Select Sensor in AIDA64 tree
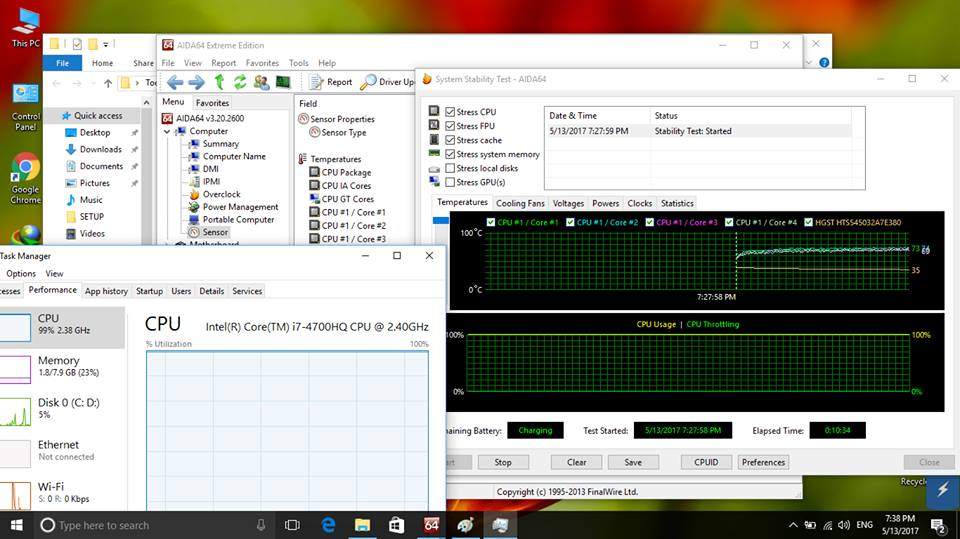The width and height of the screenshot is (960, 539). point(208,232)
